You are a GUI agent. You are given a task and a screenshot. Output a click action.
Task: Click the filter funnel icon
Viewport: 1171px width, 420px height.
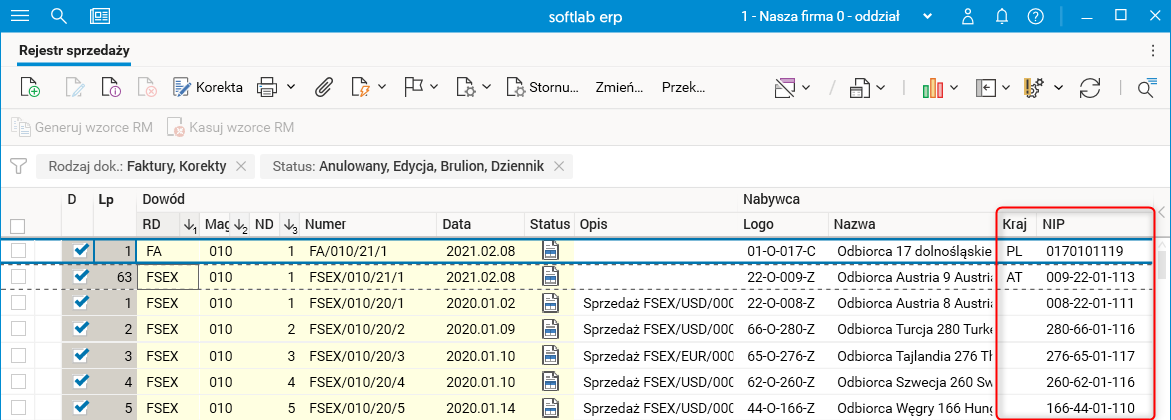(18, 166)
